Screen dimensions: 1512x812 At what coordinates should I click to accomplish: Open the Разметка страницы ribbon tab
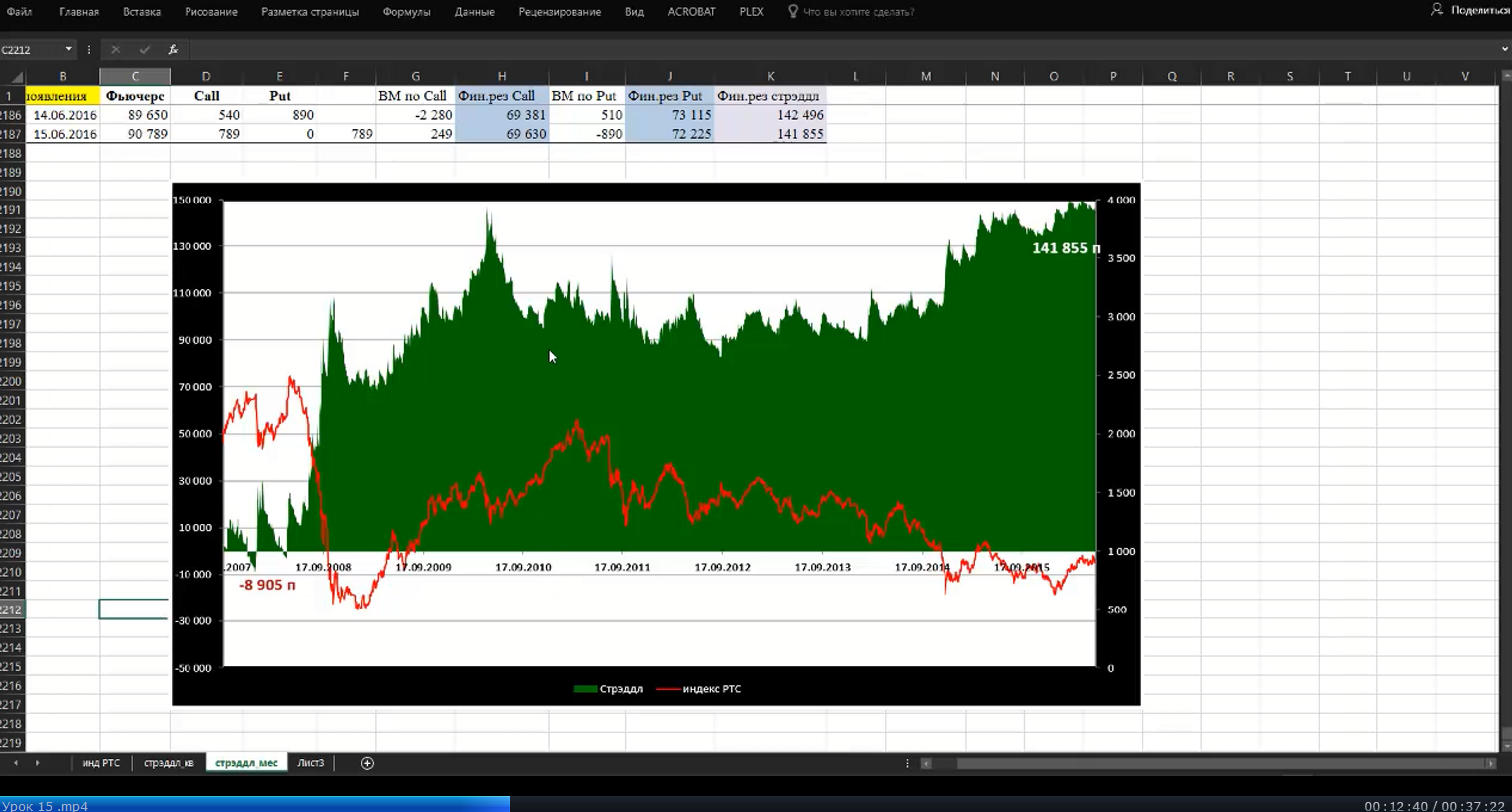[309, 12]
